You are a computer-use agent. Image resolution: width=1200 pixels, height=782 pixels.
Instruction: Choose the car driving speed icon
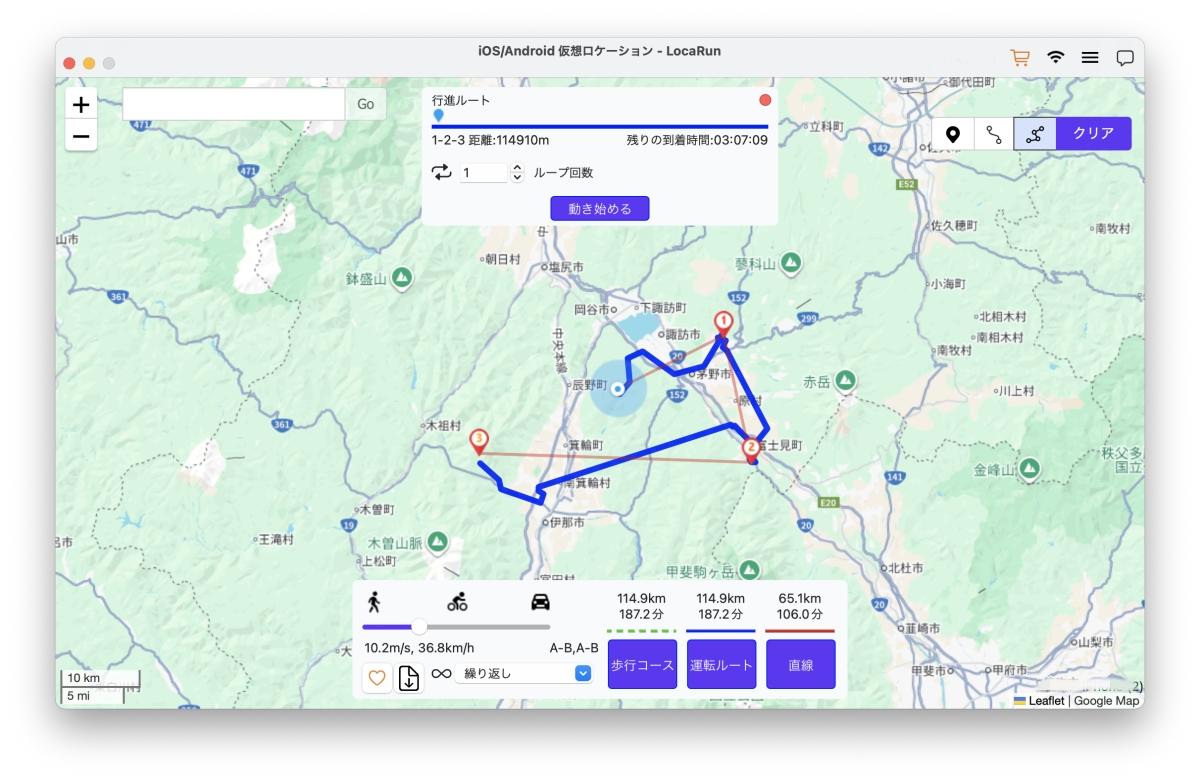[x=540, y=601]
